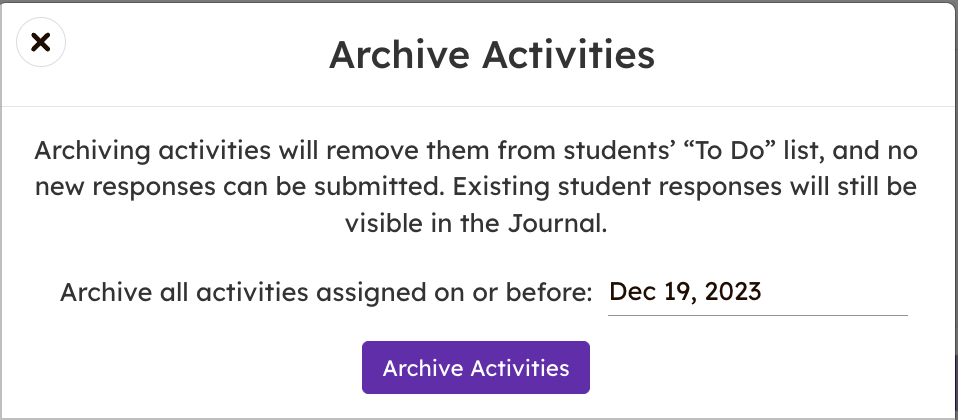Image resolution: width=958 pixels, height=420 pixels.
Task: Click the "Archive Activities" dialog heading
Action: point(492,55)
